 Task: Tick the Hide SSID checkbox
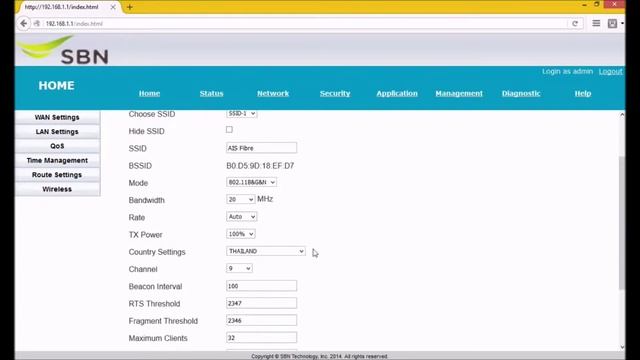pyautogui.click(x=229, y=130)
